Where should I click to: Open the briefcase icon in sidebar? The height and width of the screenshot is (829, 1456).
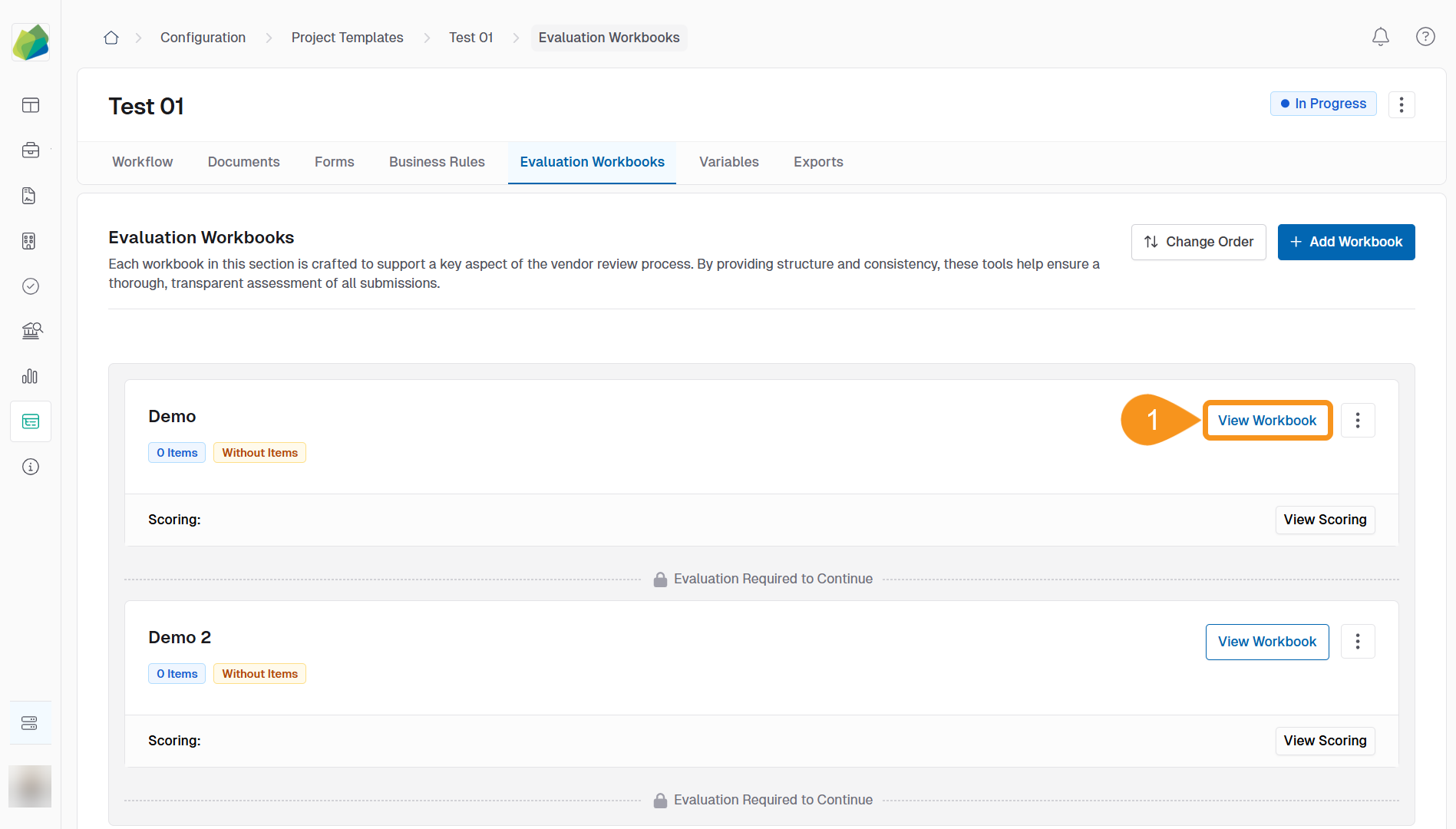(x=31, y=150)
